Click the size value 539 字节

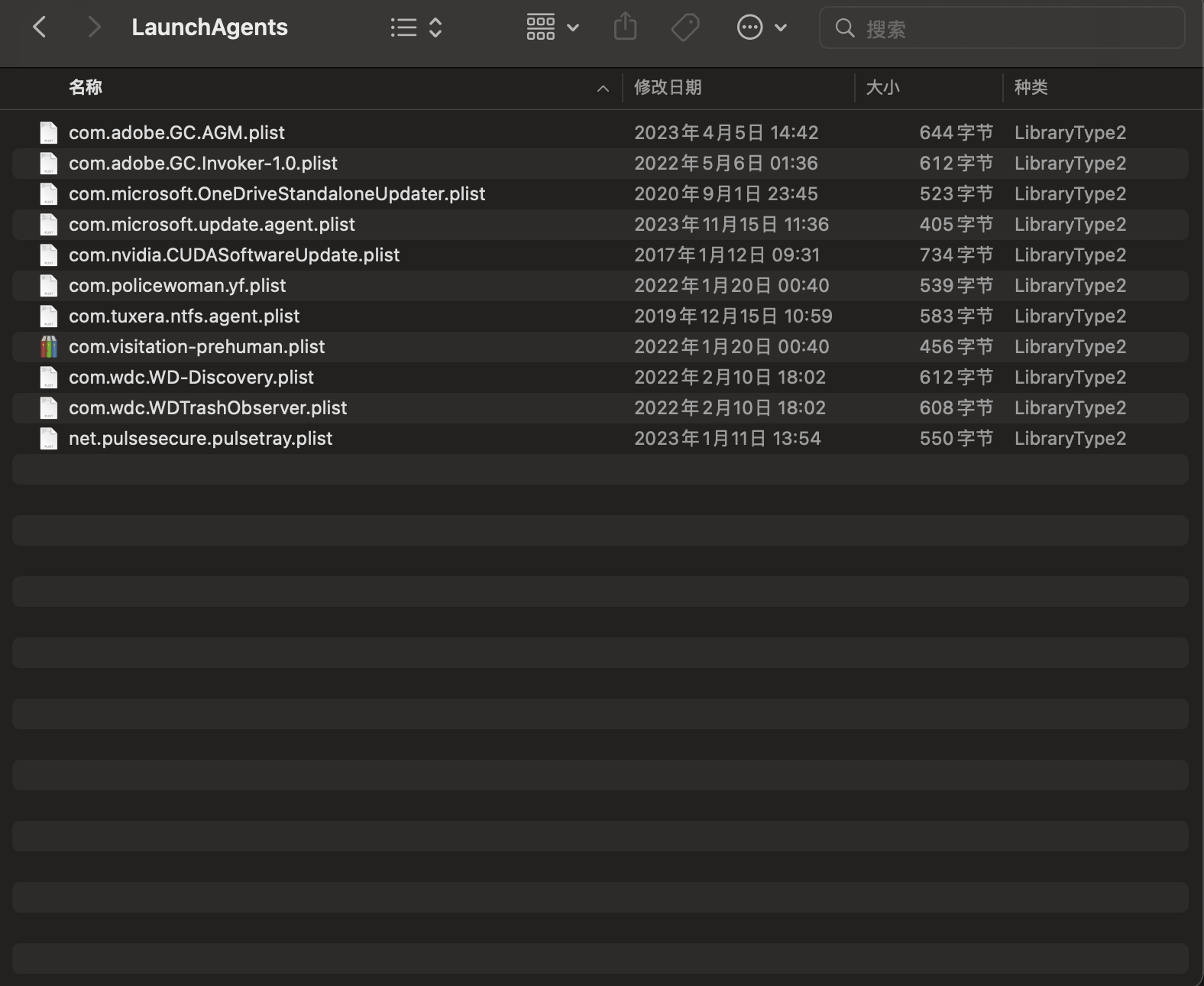pos(956,286)
